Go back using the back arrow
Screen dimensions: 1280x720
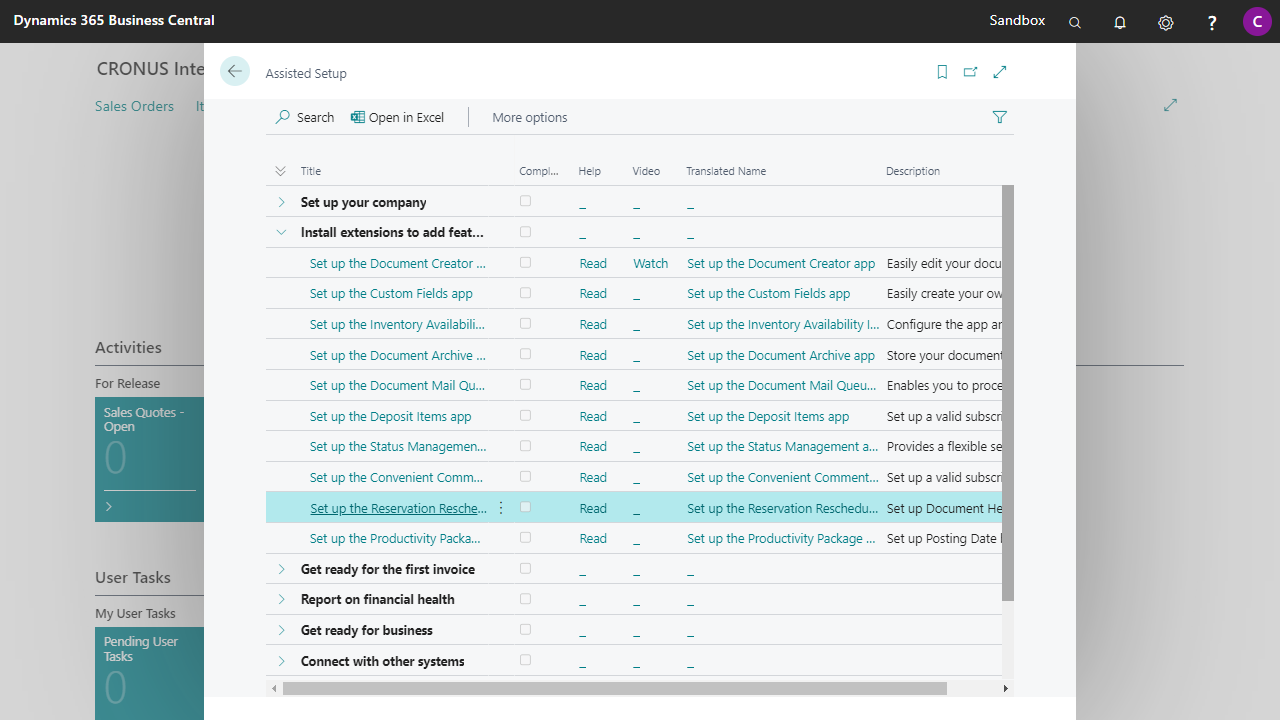click(234, 71)
